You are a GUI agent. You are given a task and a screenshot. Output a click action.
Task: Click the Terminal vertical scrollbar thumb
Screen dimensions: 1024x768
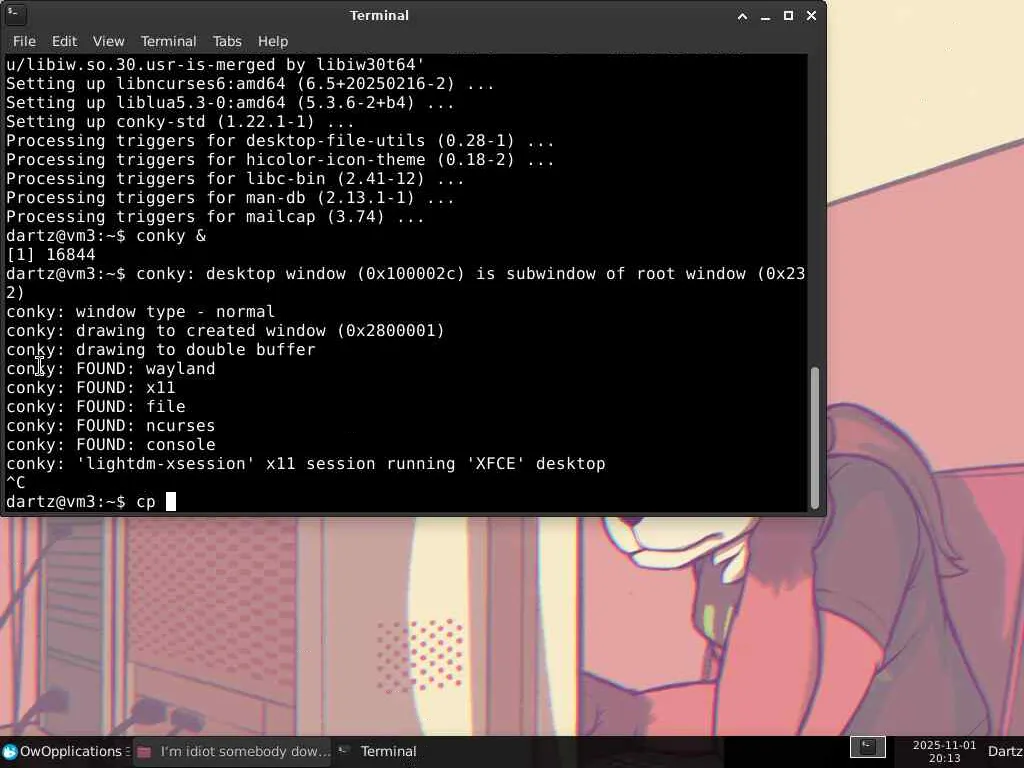pyautogui.click(x=814, y=438)
